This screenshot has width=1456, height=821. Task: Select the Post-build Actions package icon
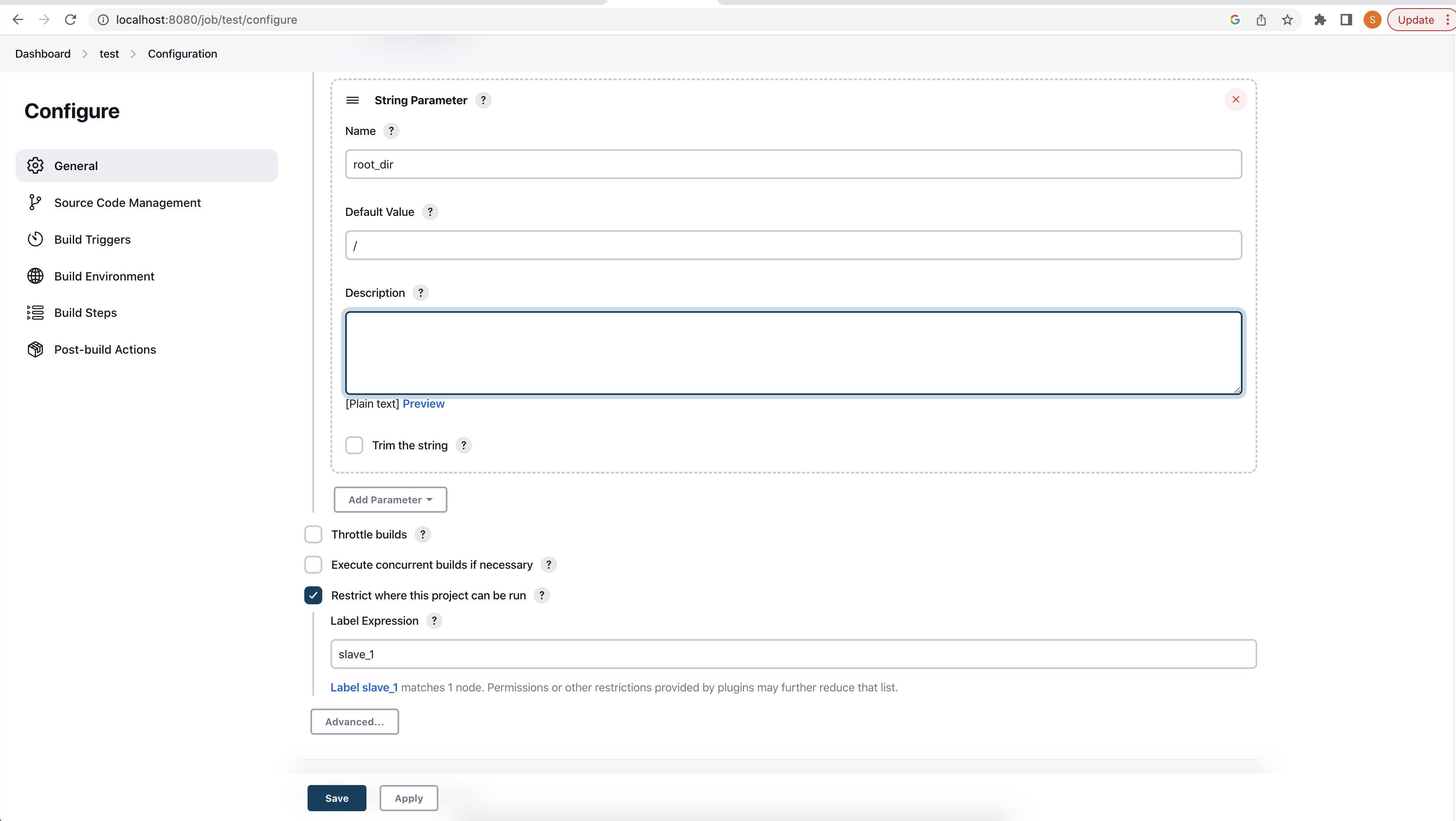[35, 349]
